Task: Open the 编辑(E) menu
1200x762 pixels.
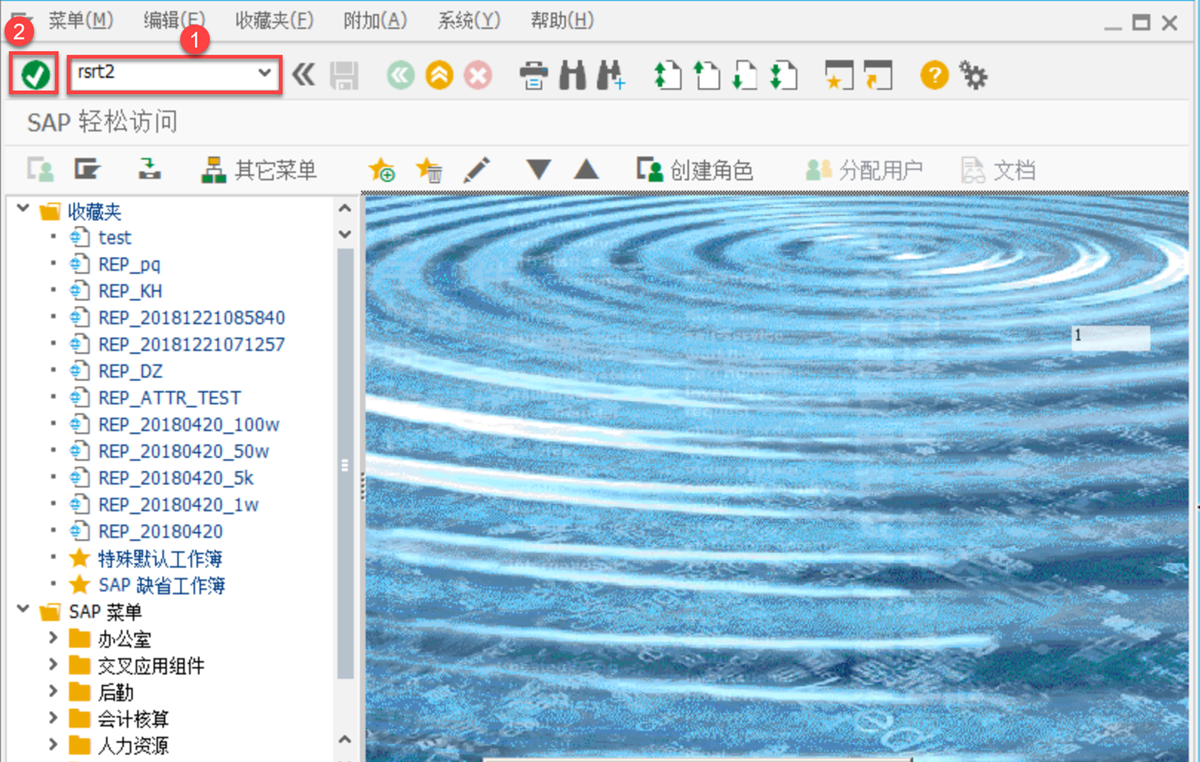Action: (x=174, y=20)
